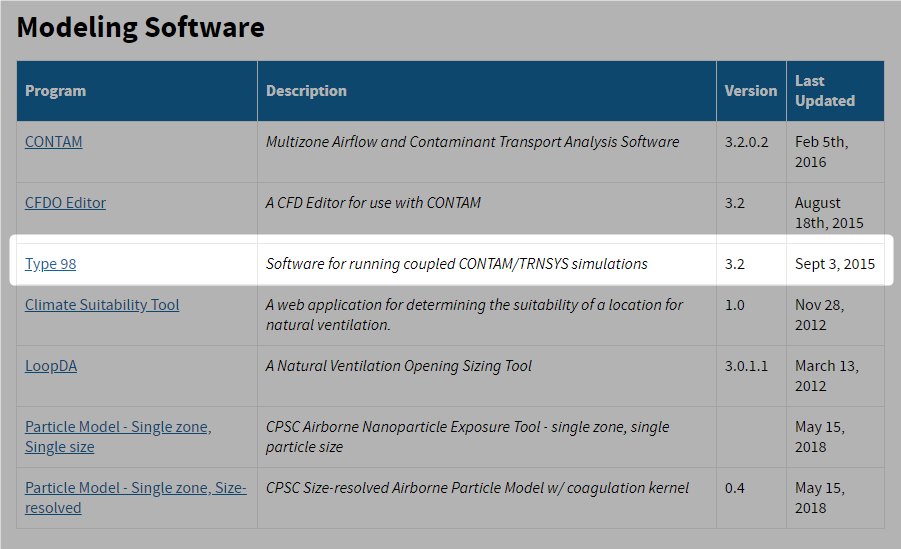Screen dimensions: 901x549
Task: Click the Version column header
Action: 750,91
